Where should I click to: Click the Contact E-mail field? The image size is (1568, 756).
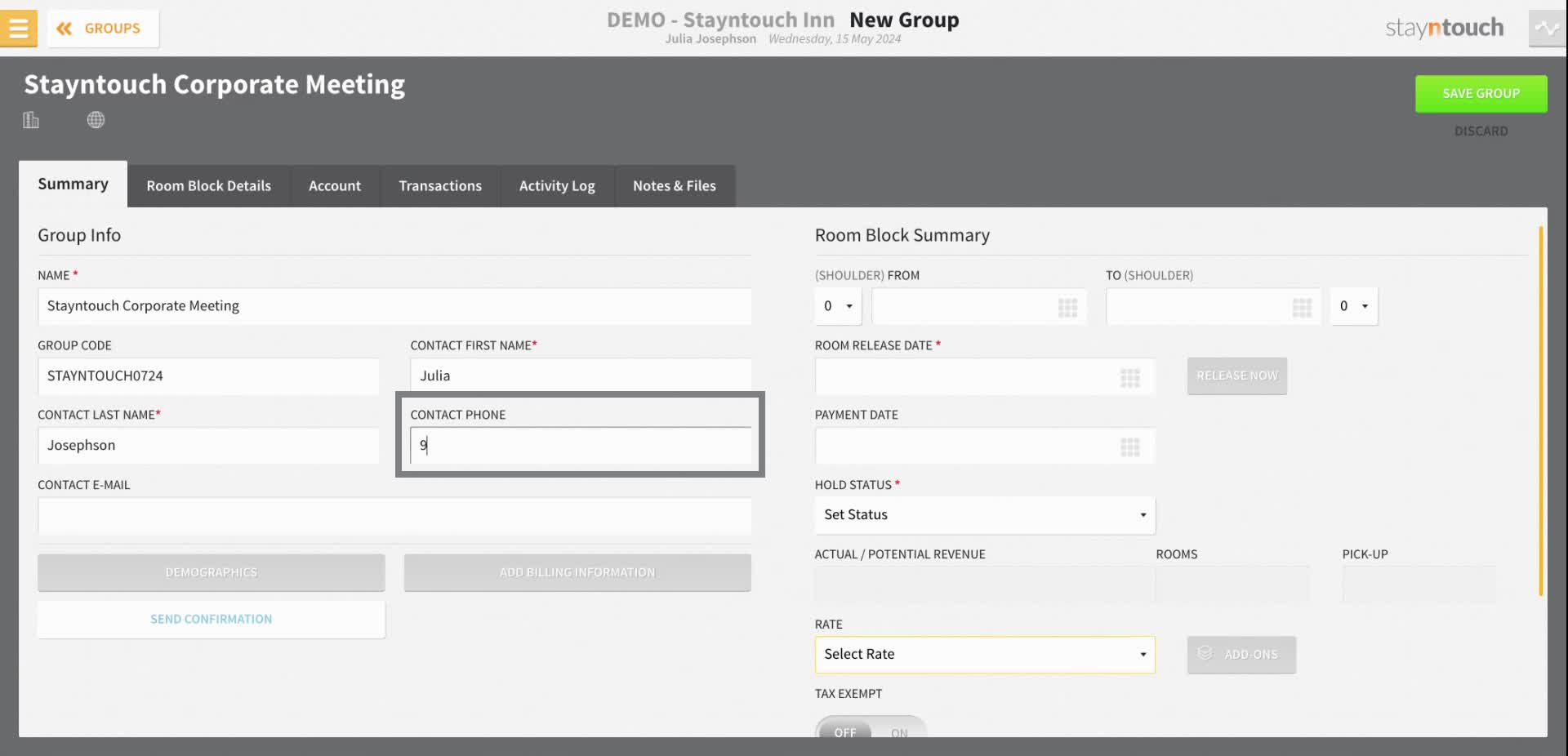pos(394,516)
